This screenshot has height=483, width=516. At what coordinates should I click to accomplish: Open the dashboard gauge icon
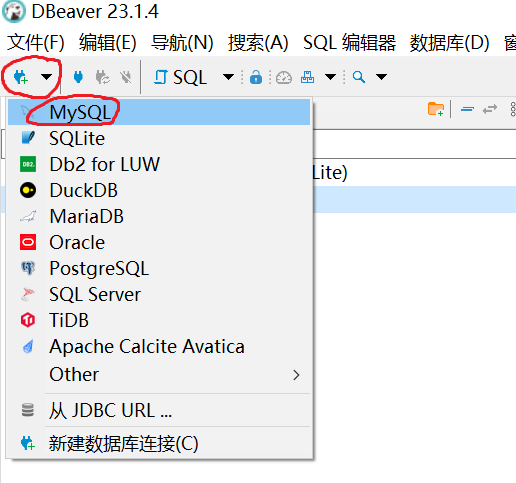(284, 77)
